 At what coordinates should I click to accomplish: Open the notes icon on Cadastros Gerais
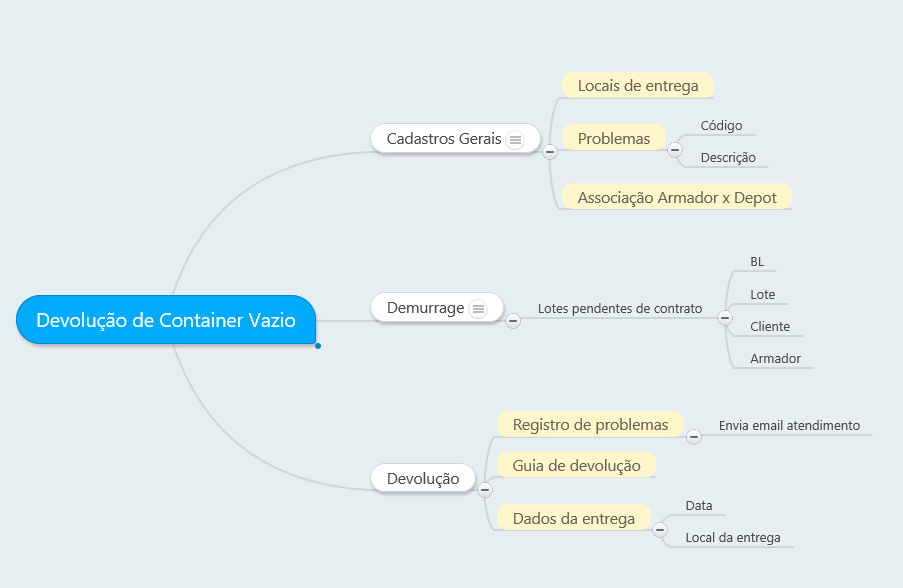pyautogui.click(x=515, y=140)
